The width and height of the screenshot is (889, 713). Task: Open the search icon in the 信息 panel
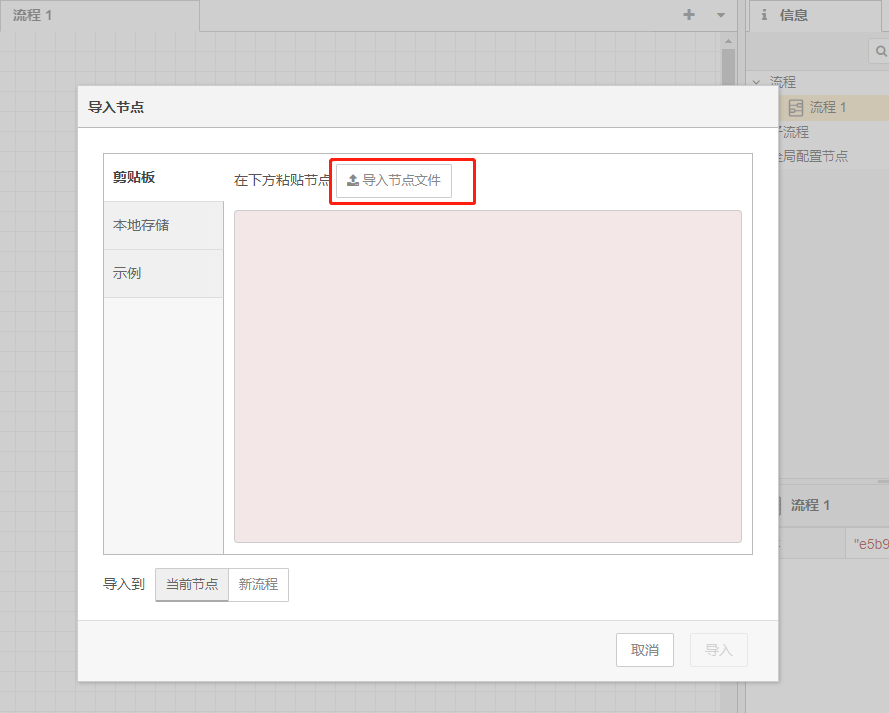pos(880,51)
